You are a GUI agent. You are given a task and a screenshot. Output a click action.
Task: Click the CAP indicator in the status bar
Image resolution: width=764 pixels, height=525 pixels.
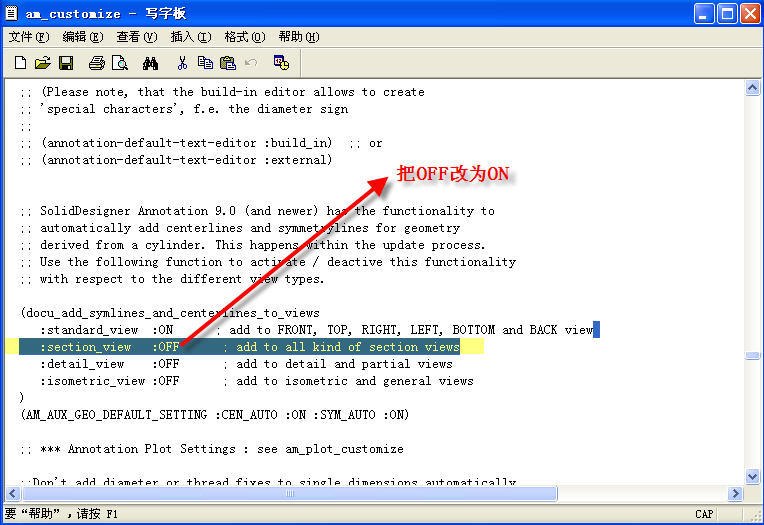(x=704, y=514)
